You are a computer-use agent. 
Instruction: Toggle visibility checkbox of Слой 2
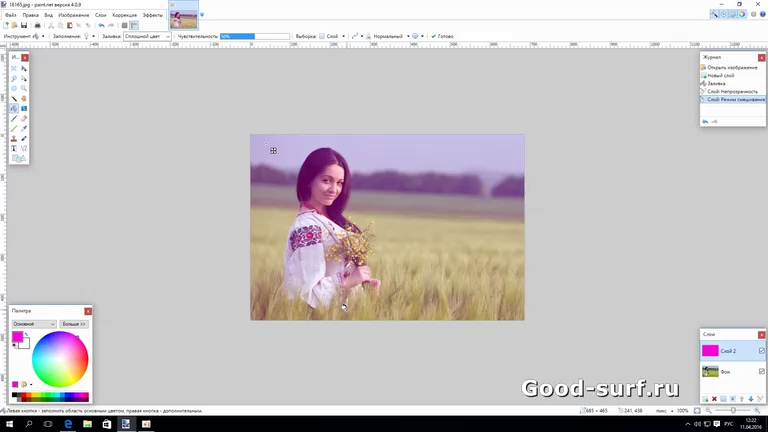coord(762,351)
